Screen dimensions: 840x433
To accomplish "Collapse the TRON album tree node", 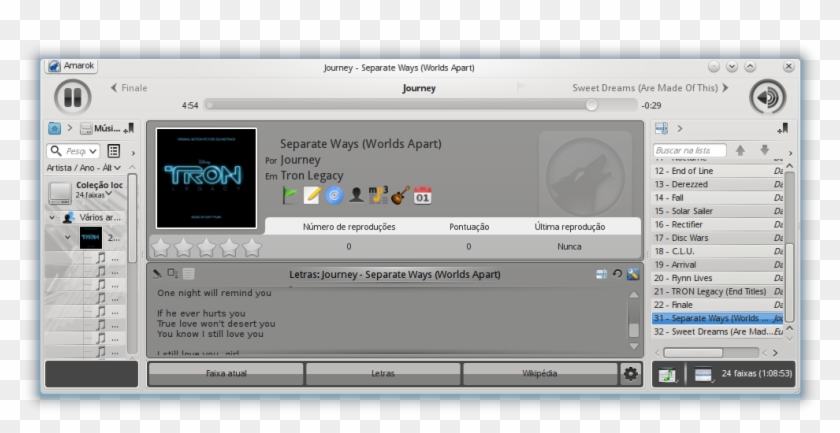I will coord(68,237).
